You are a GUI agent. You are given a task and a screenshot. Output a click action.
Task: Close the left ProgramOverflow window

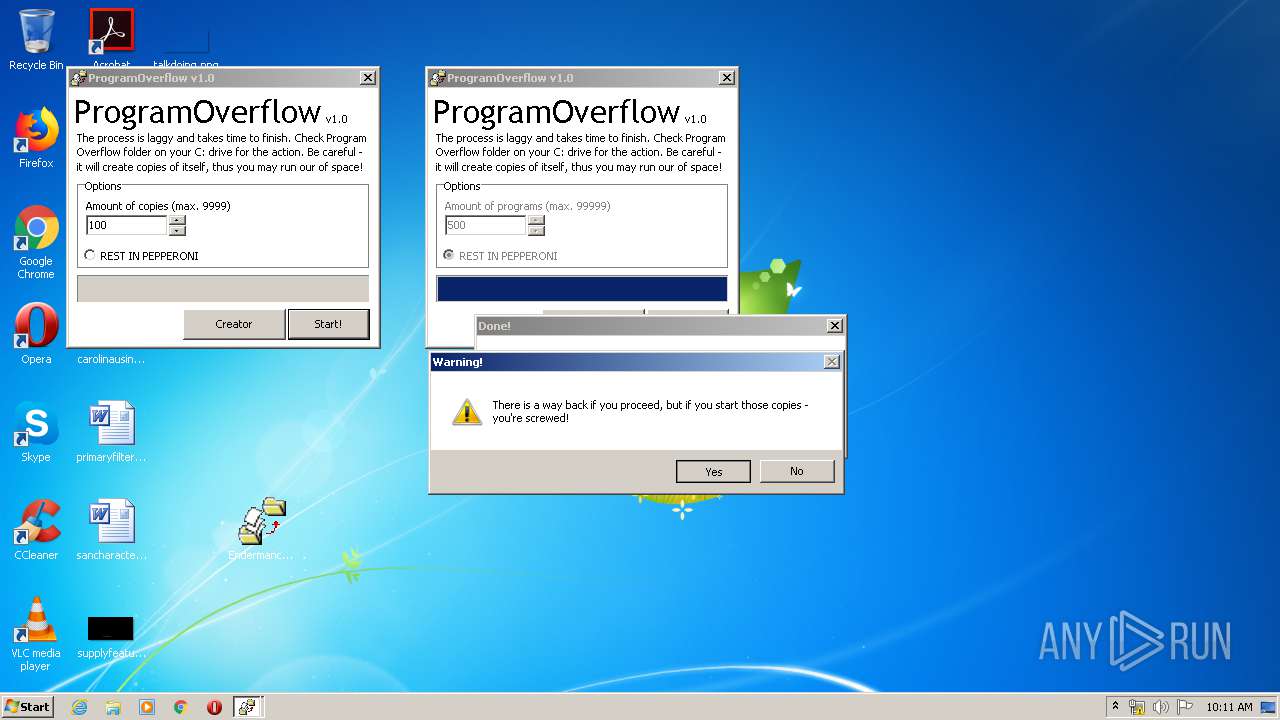pyautogui.click(x=368, y=78)
